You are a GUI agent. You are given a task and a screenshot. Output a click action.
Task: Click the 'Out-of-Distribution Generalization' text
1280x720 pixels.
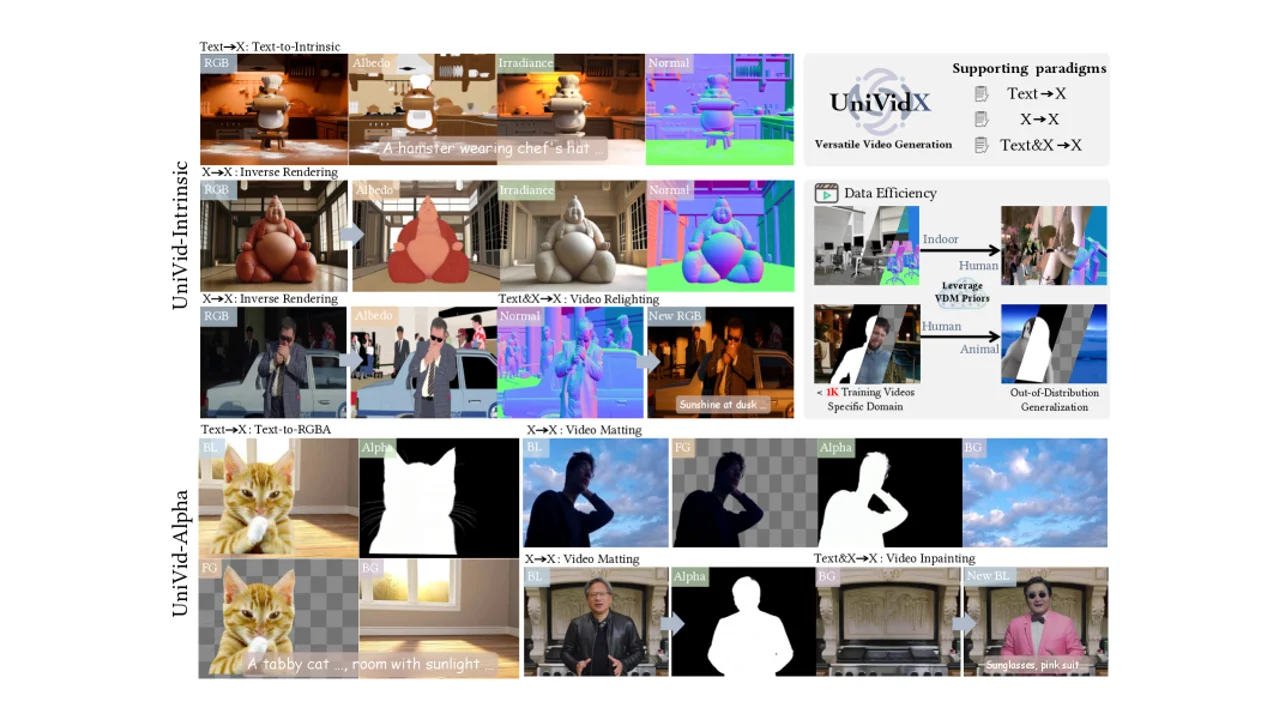[x=1054, y=399]
